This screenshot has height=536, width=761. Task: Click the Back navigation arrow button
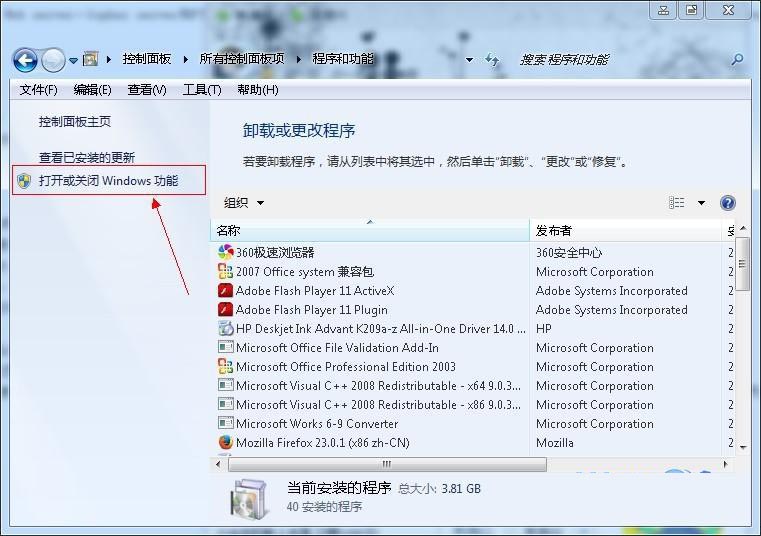tap(25, 60)
